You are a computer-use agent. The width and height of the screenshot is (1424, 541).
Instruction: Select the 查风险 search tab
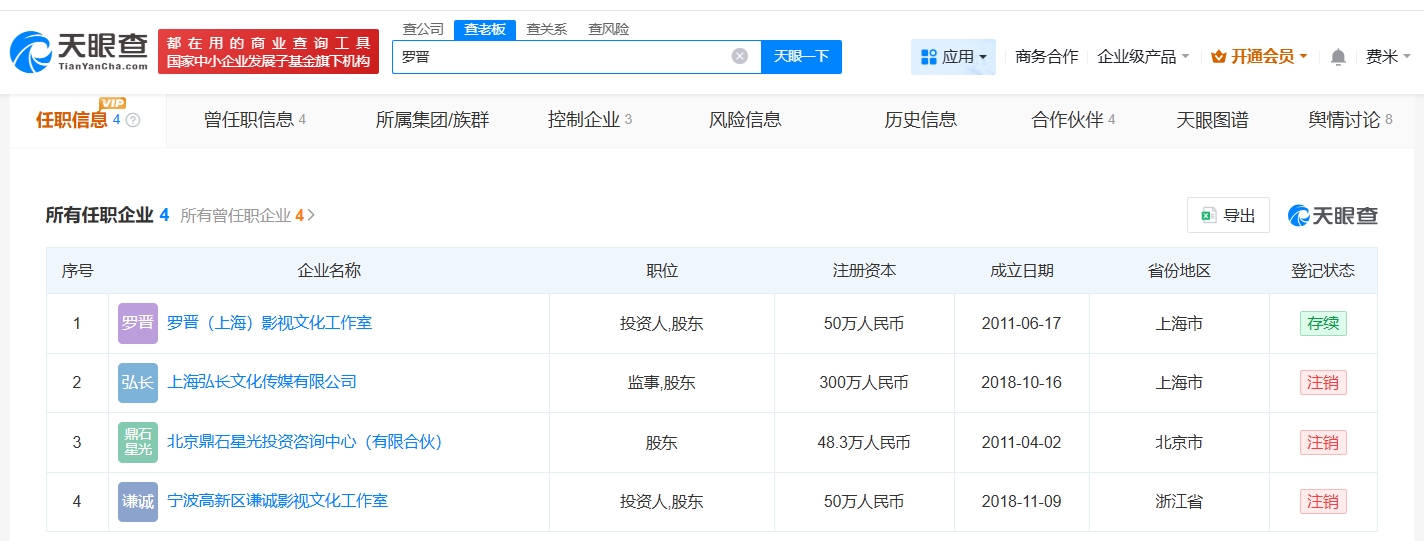click(608, 29)
